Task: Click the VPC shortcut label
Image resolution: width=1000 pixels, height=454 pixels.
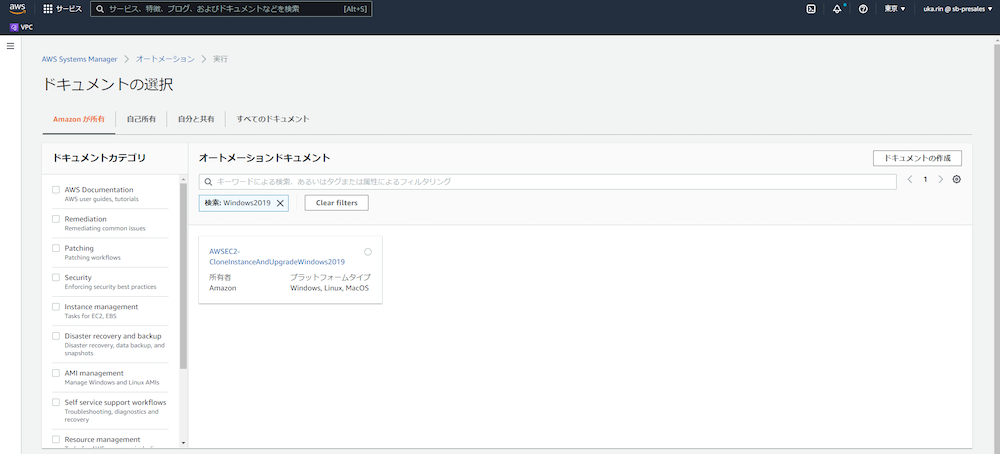Action: 27,27
